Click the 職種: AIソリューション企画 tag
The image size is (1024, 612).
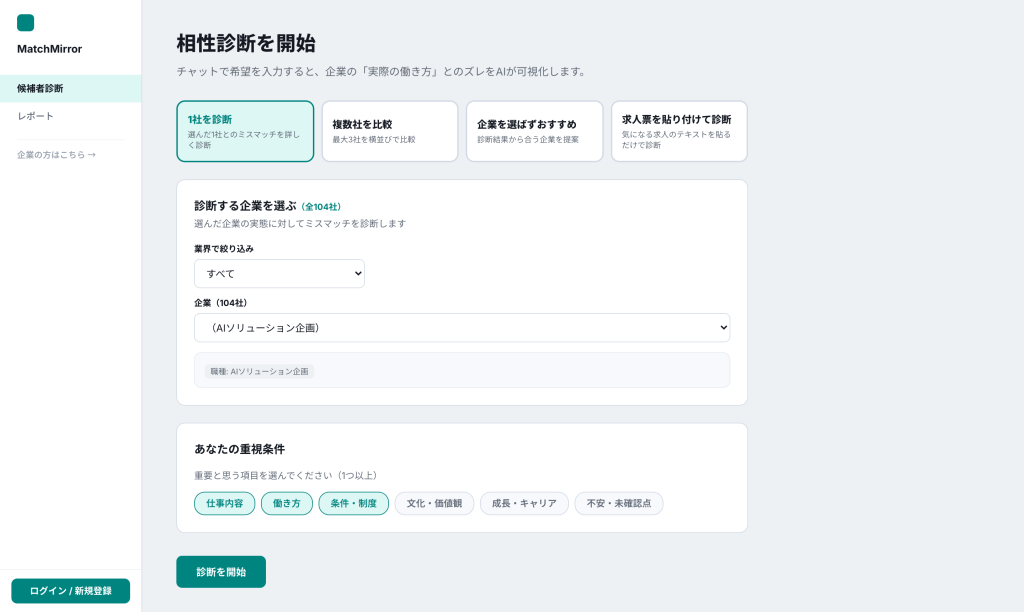(259, 371)
